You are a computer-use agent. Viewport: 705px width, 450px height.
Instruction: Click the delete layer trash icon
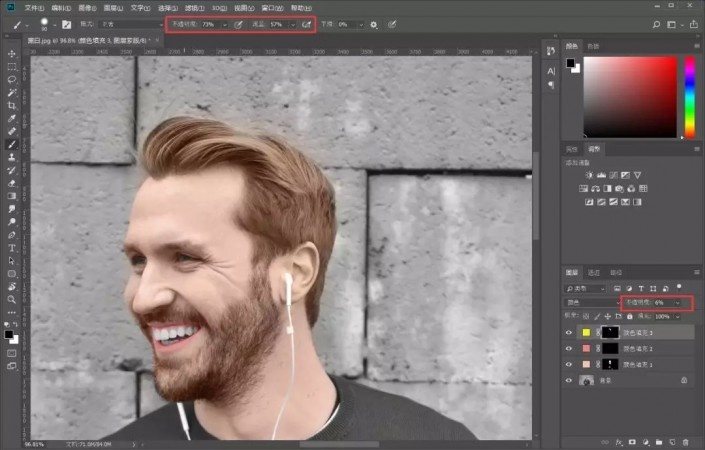click(x=684, y=440)
